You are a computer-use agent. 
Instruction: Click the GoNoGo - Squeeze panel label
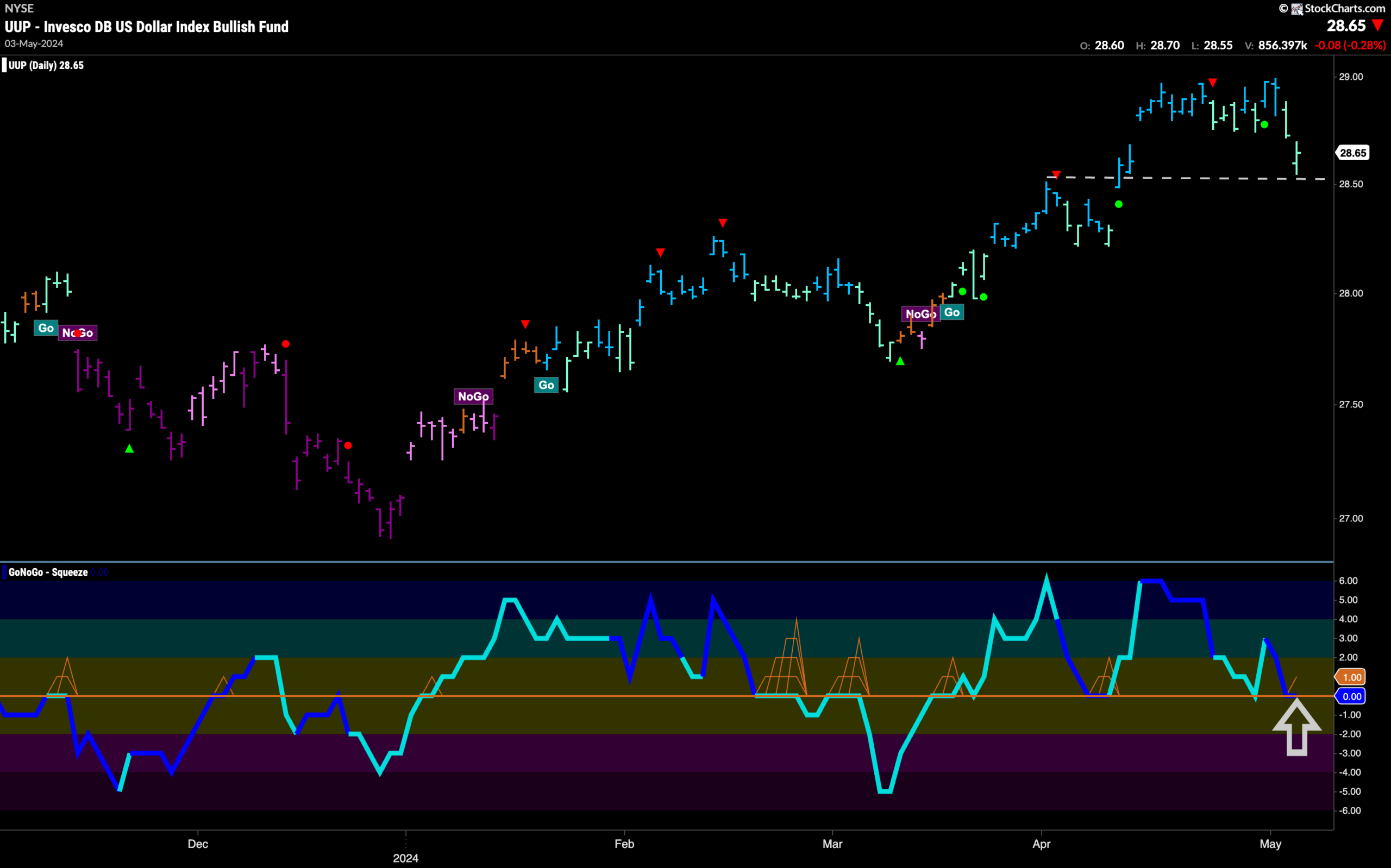(48, 573)
